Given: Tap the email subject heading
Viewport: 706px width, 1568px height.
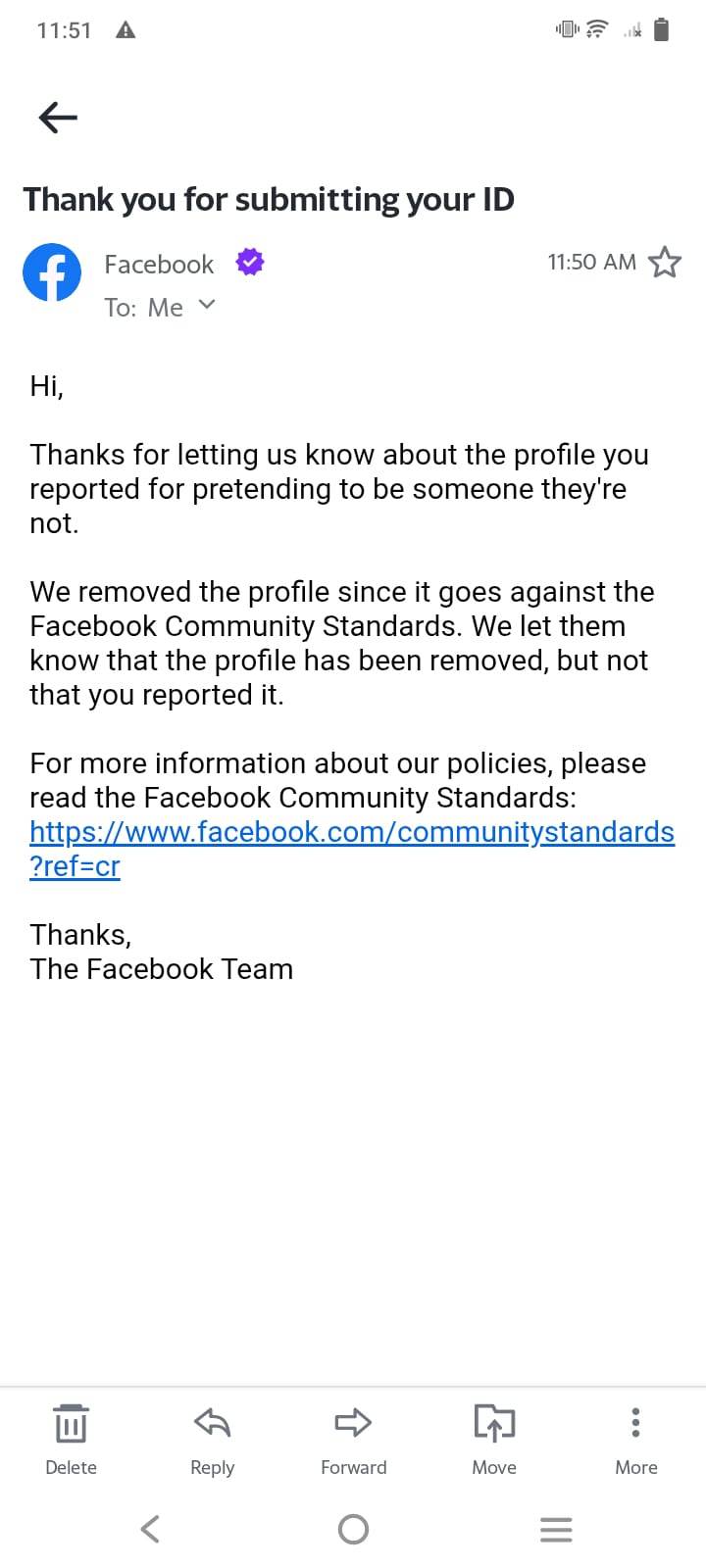Looking at the screenshot, I should (269, 200).
